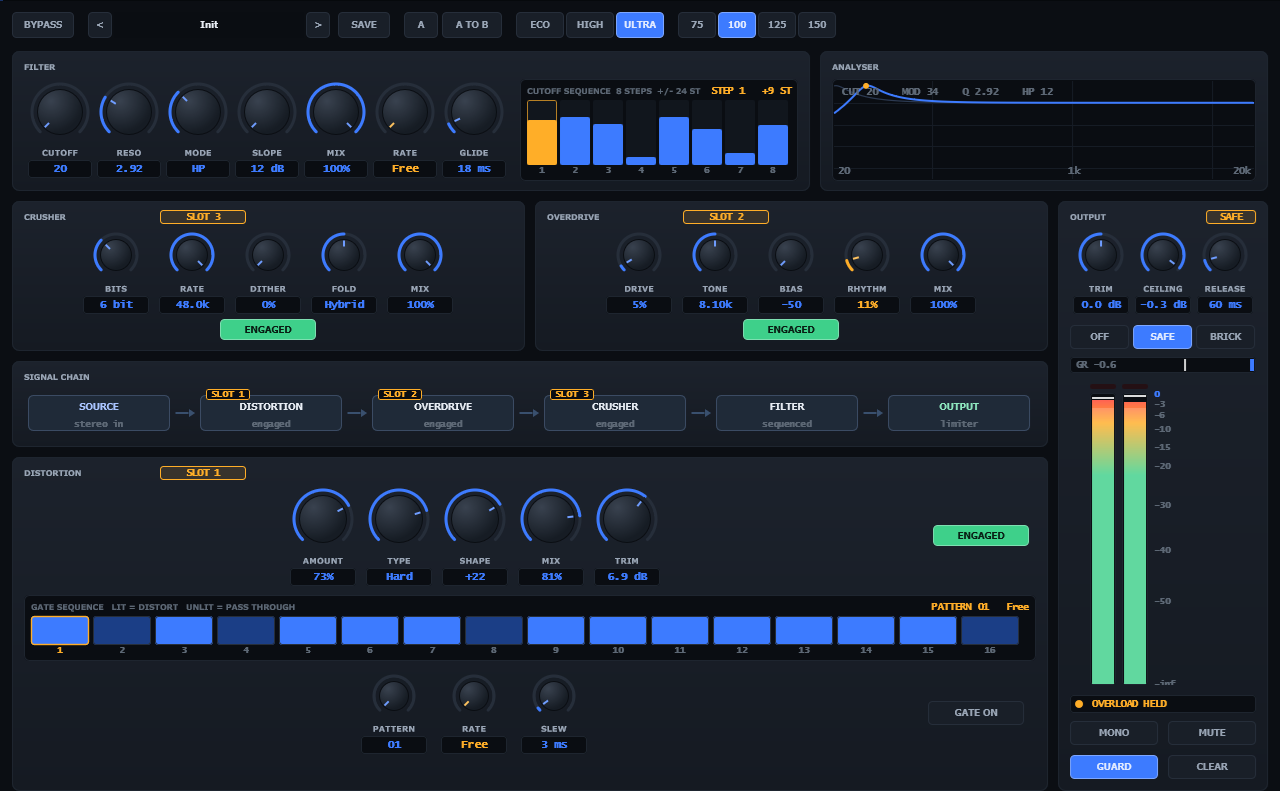Turn on the MUTE output toggle

pos(1212,733)
